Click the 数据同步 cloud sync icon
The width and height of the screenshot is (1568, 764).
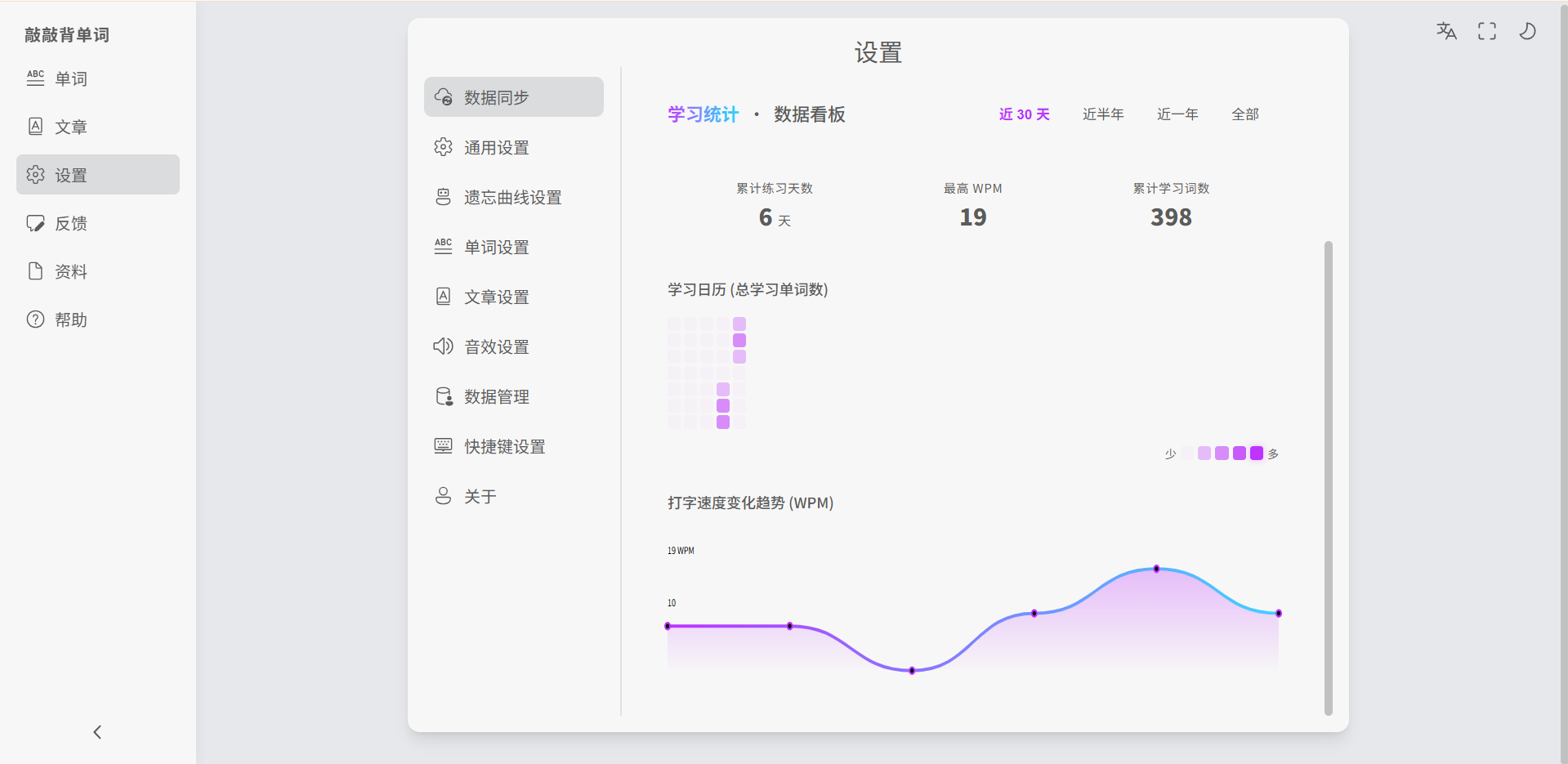(443, 97)
